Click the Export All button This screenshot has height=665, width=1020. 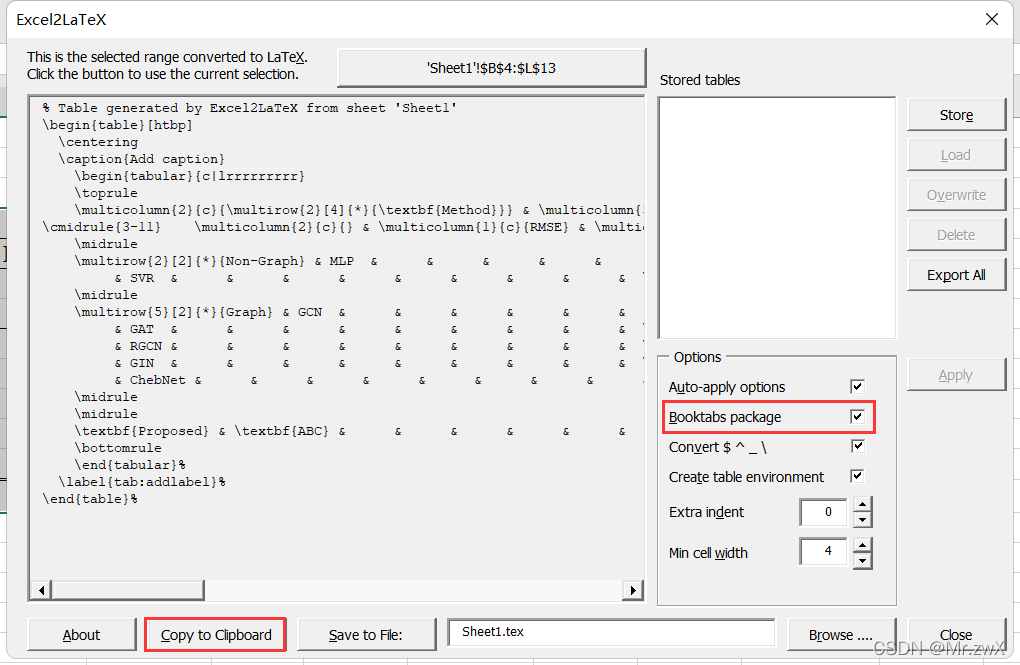[x=956, y=275]
